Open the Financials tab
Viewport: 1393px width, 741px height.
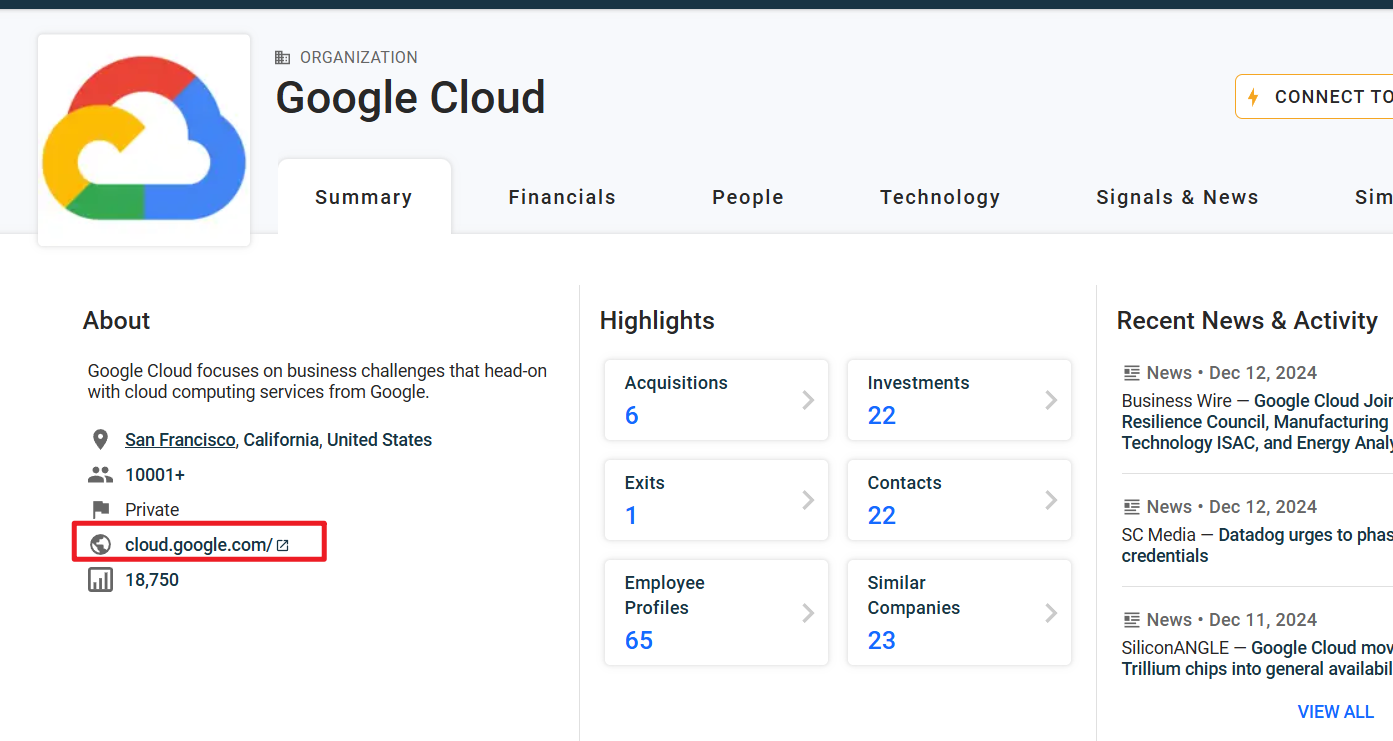pyautogui.click(x=562, y=197)
